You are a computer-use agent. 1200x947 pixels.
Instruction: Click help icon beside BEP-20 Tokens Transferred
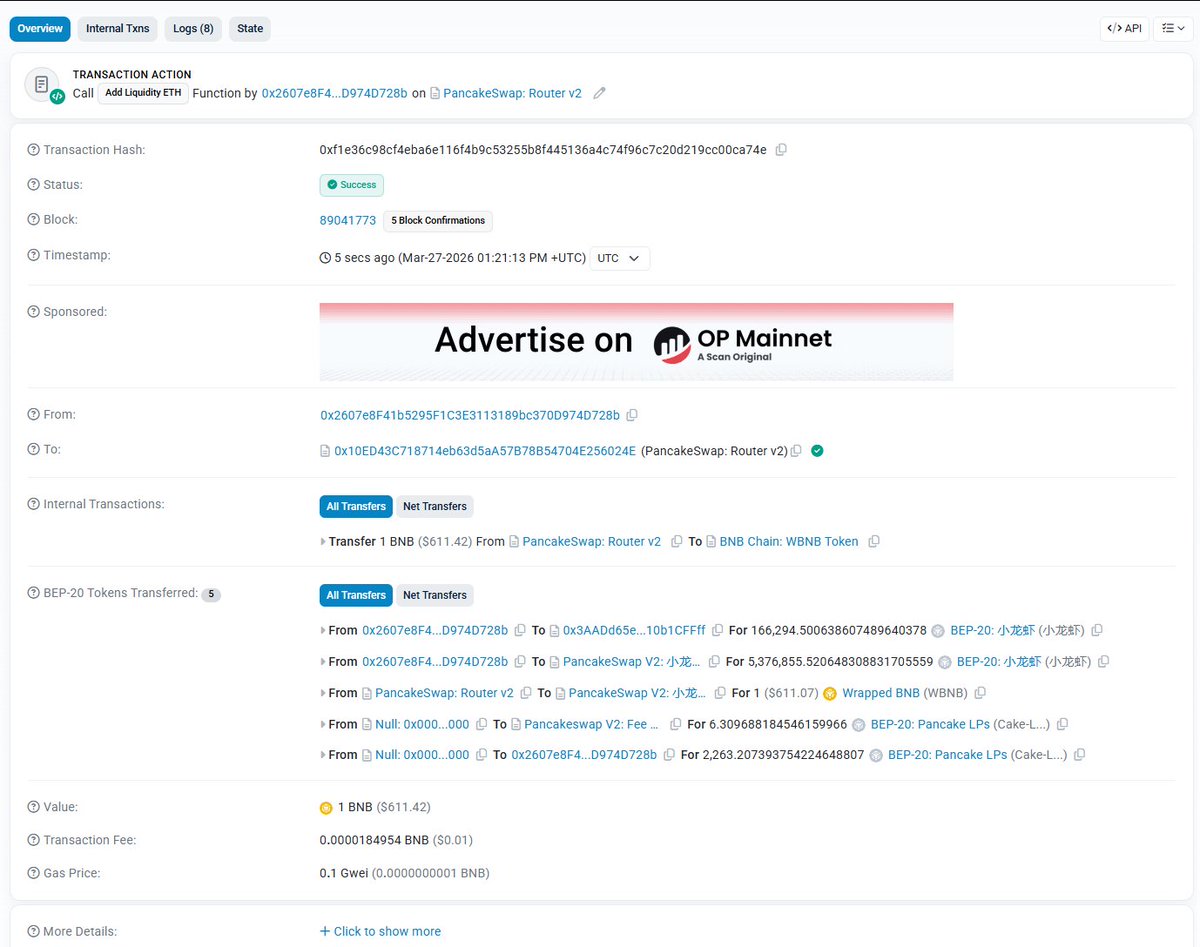point(34,593)
